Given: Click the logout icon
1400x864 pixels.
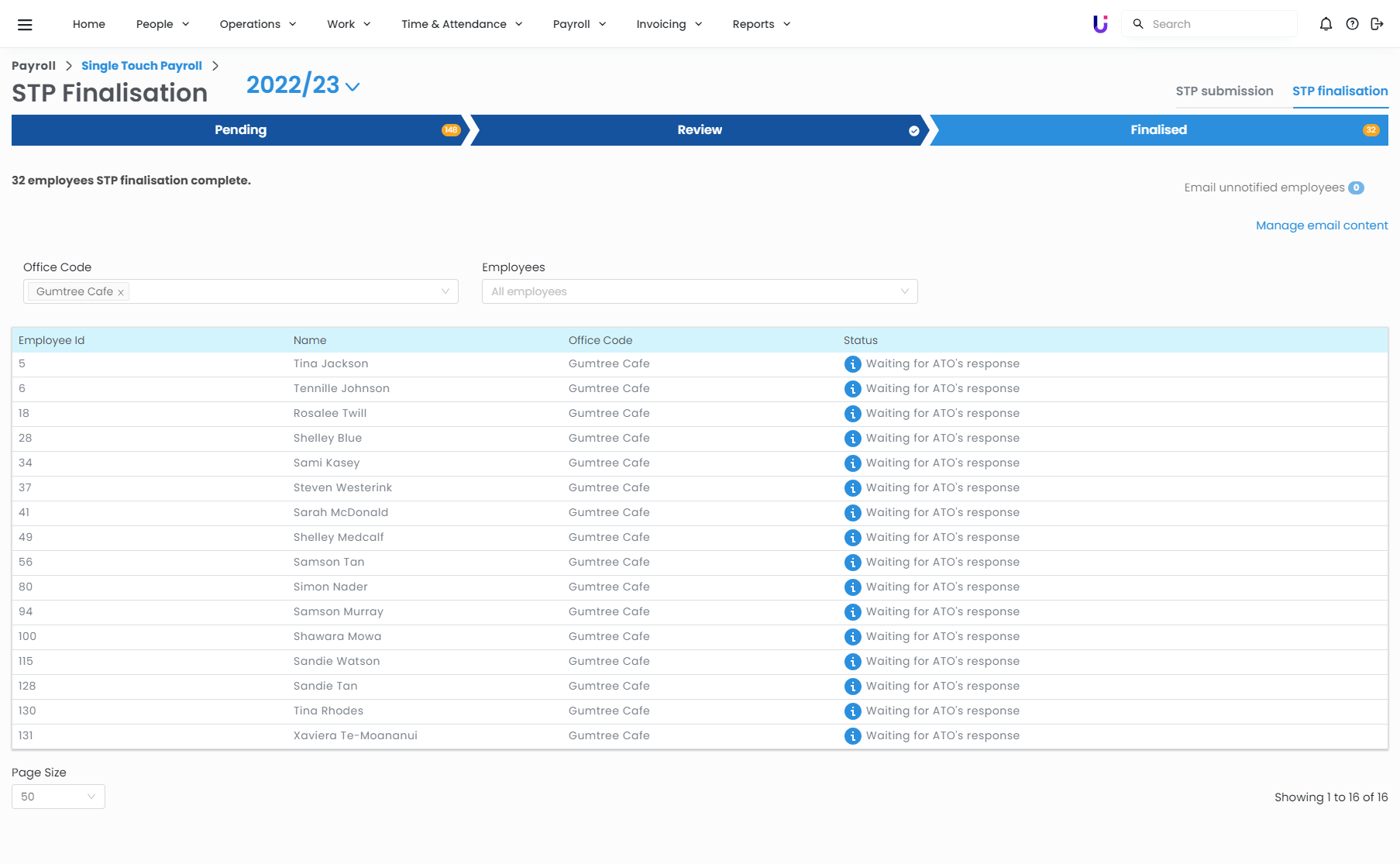Looking at the screenshot, I should coord(1377,24).
